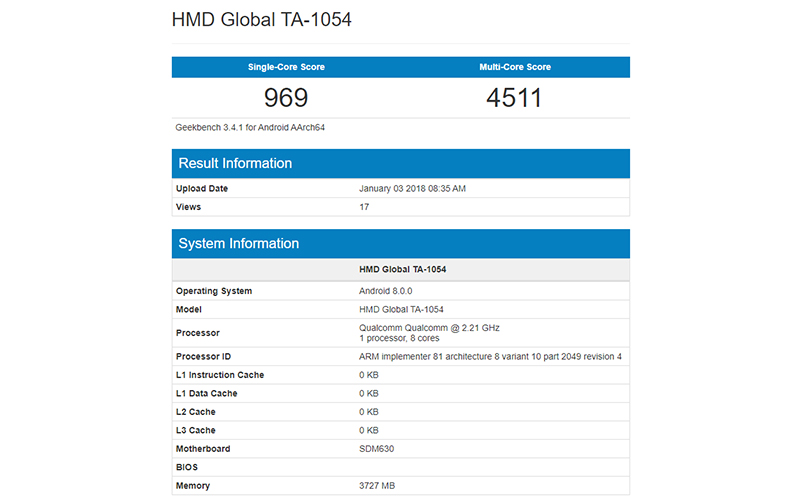Select the 0 KB value for L3 Cache
The height and width of the screenshot is (500, 800).
point(368,430)
